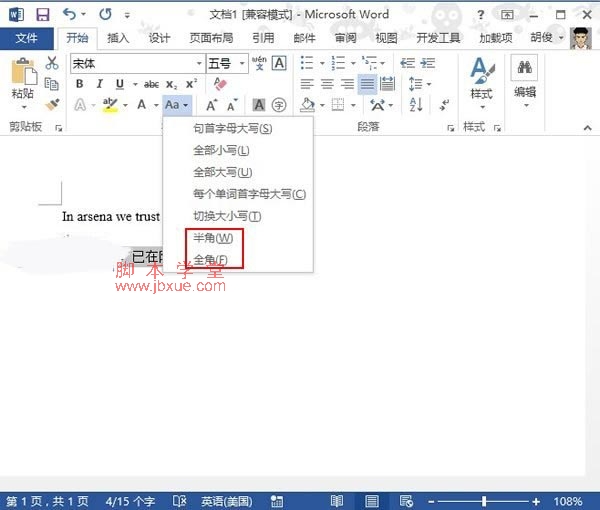Toggle Italic formatting
600x510 pixels.
coord(99,84)
